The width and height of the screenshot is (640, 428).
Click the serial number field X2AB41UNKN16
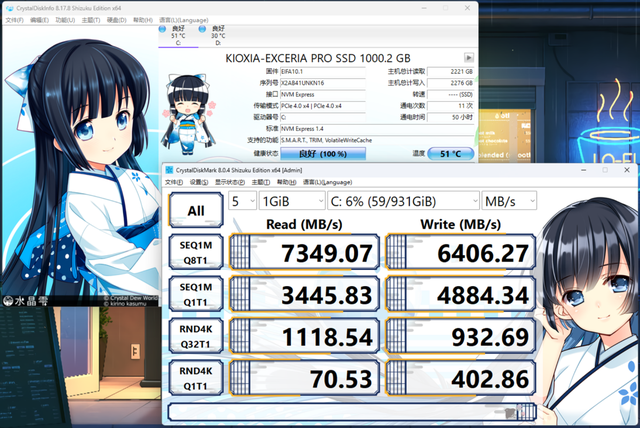click(323, 83)
